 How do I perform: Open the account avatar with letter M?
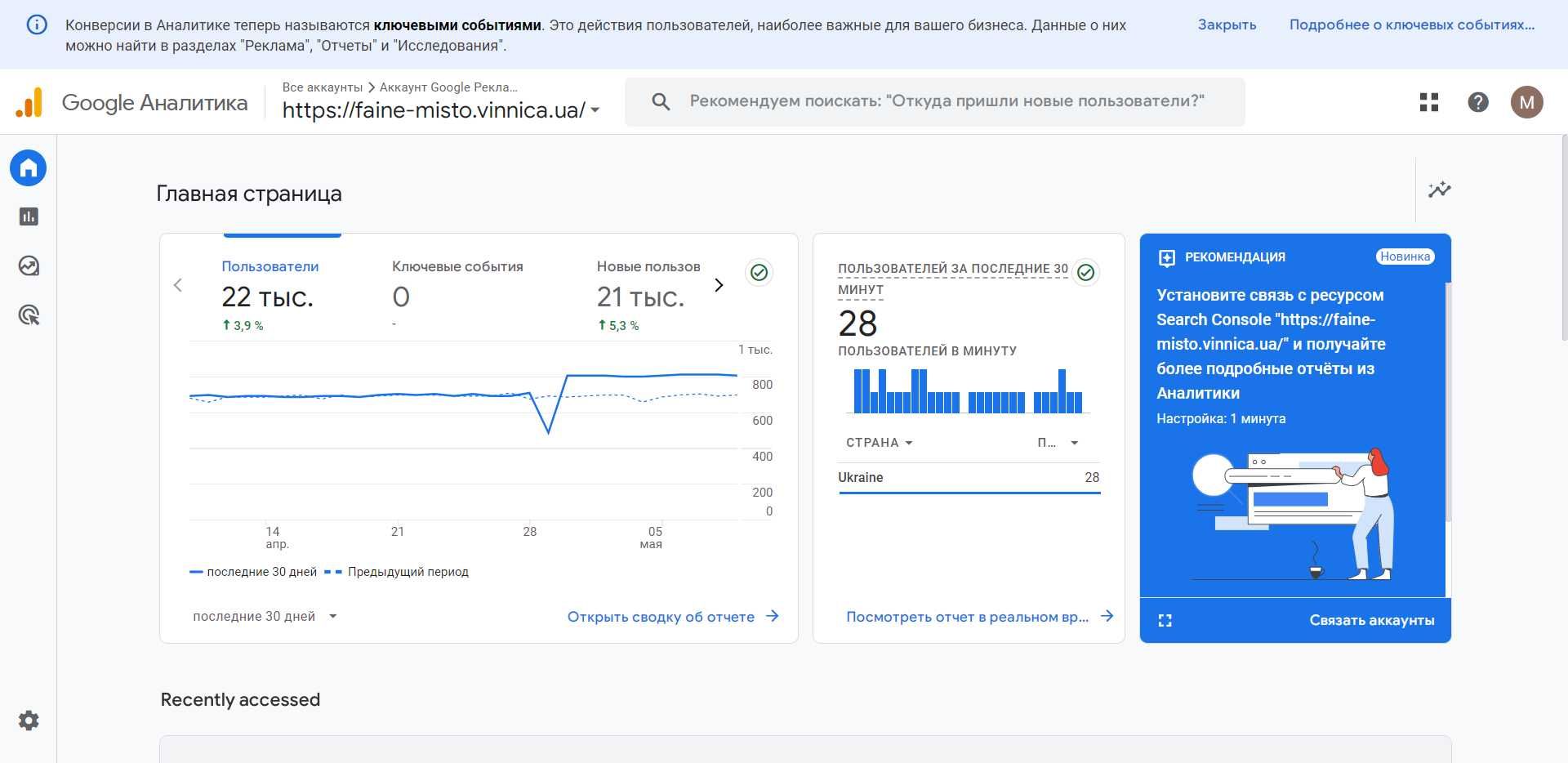[x=1526, y=102]
